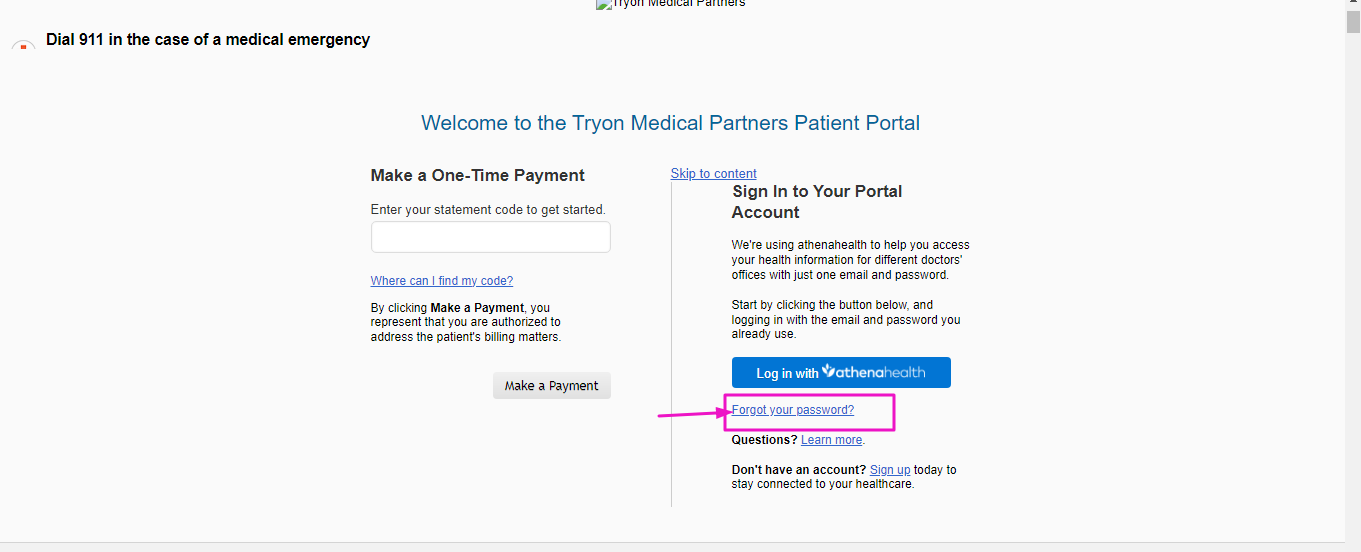Click the athenahealth leaf logo
Screen dimensions: 1361x552
tap(828, 372)
